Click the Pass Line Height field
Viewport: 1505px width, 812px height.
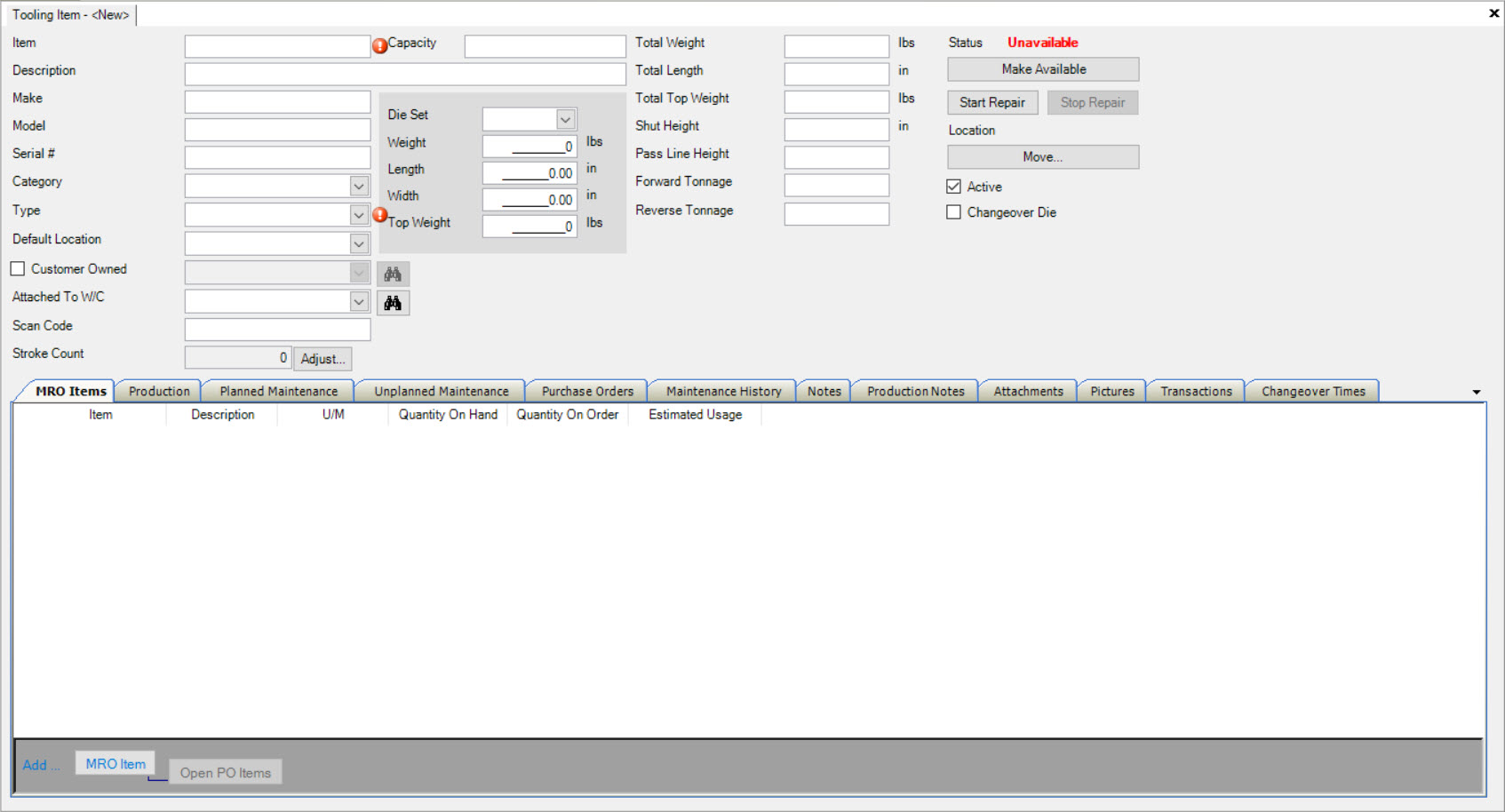(x=836, y=157)
